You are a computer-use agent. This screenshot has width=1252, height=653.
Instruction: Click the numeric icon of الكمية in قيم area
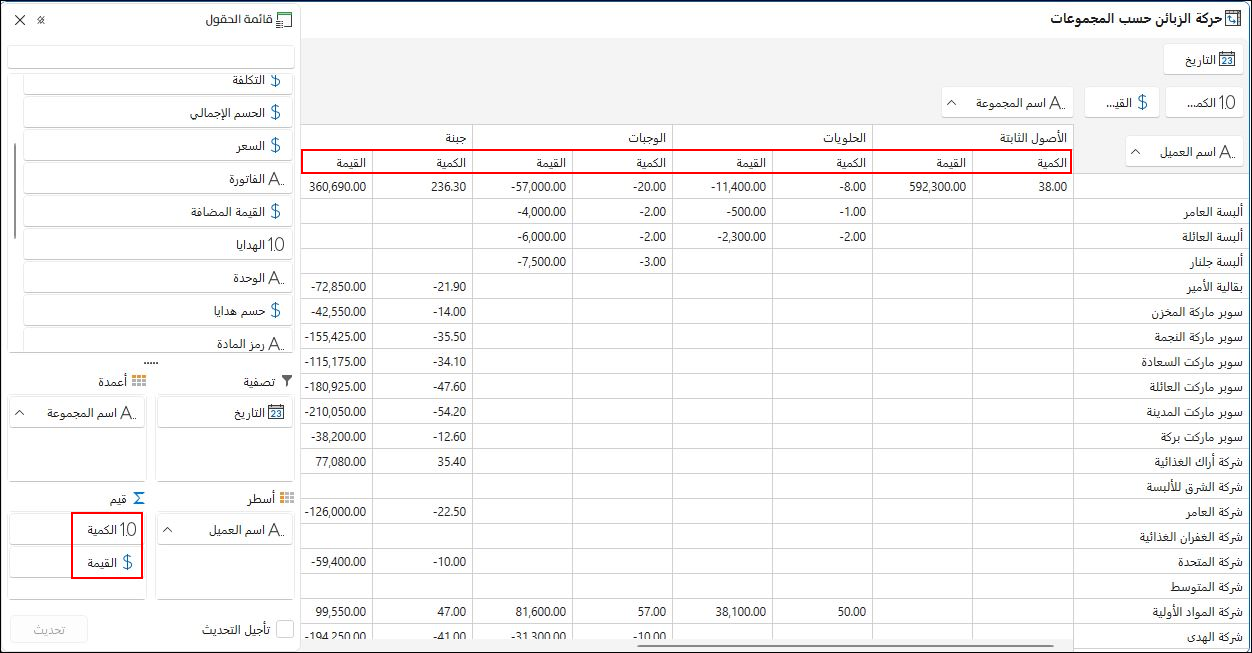(x=128, y=530)
